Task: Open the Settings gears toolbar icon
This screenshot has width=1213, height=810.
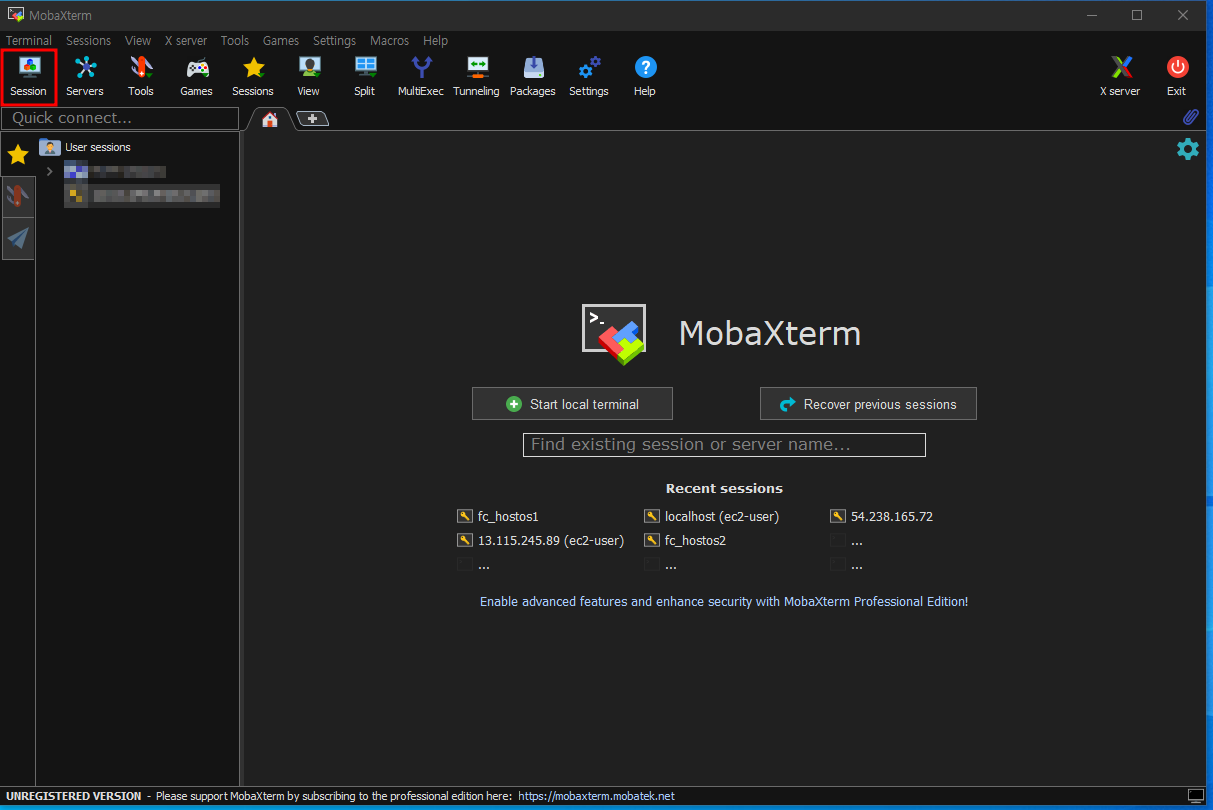Action: pyautogui.click(x=589, y=77)
